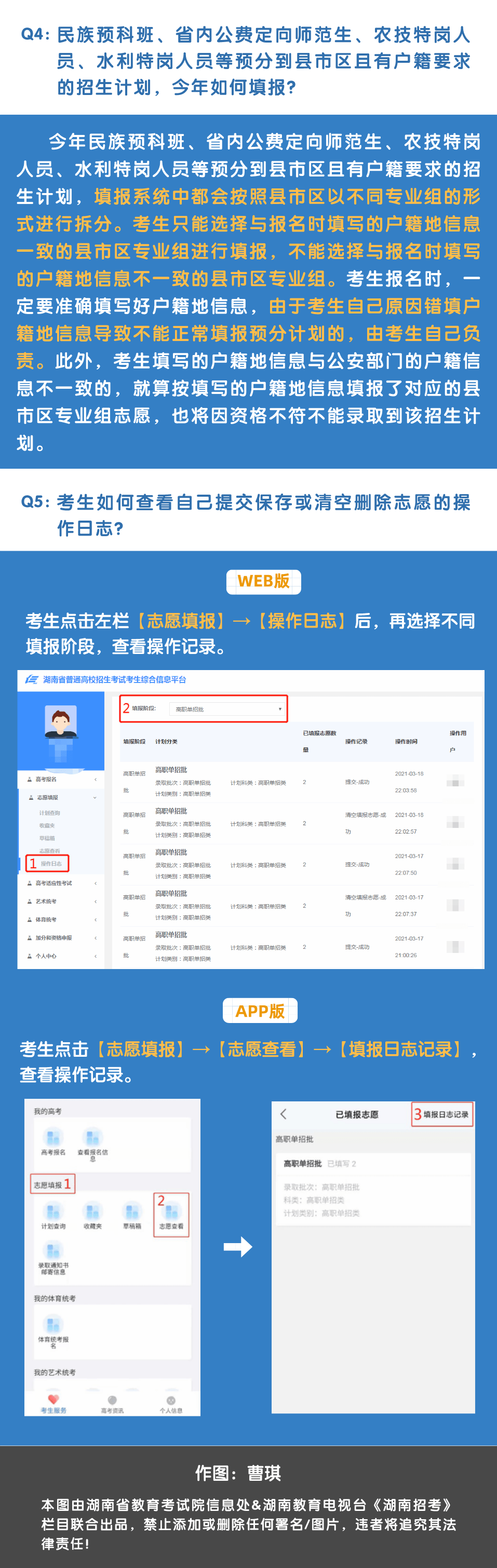Click the 我的体育统考 section heading
Image resolution: width=497 pixels, height=1568 pixels.
pos(55,1298)
